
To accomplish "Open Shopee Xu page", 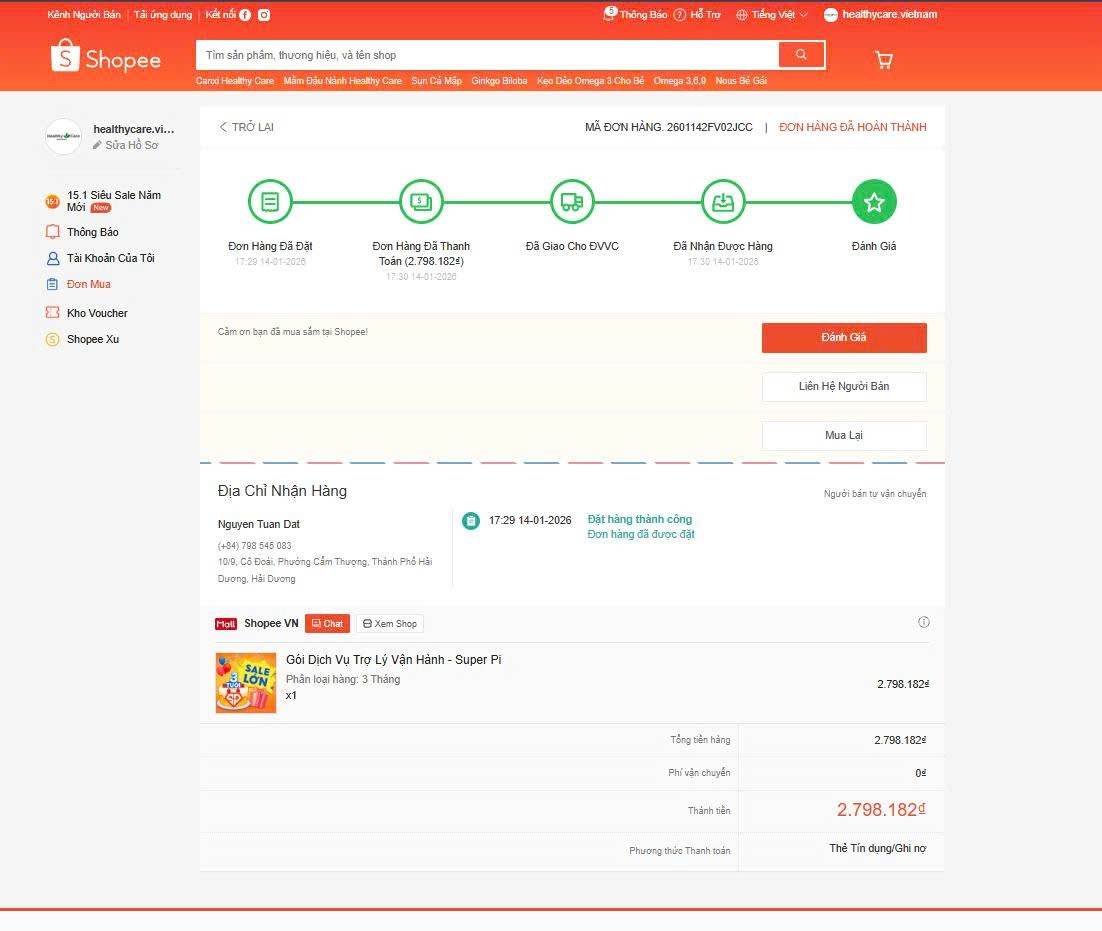I will tap(93, 339).
